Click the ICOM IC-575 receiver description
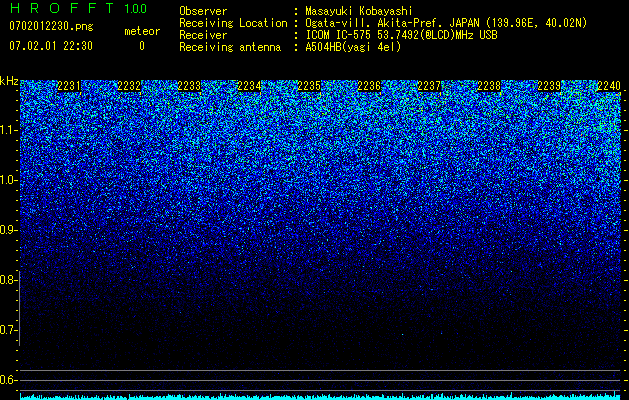Screen dimensions: 629x400 (x=401, y=35)
